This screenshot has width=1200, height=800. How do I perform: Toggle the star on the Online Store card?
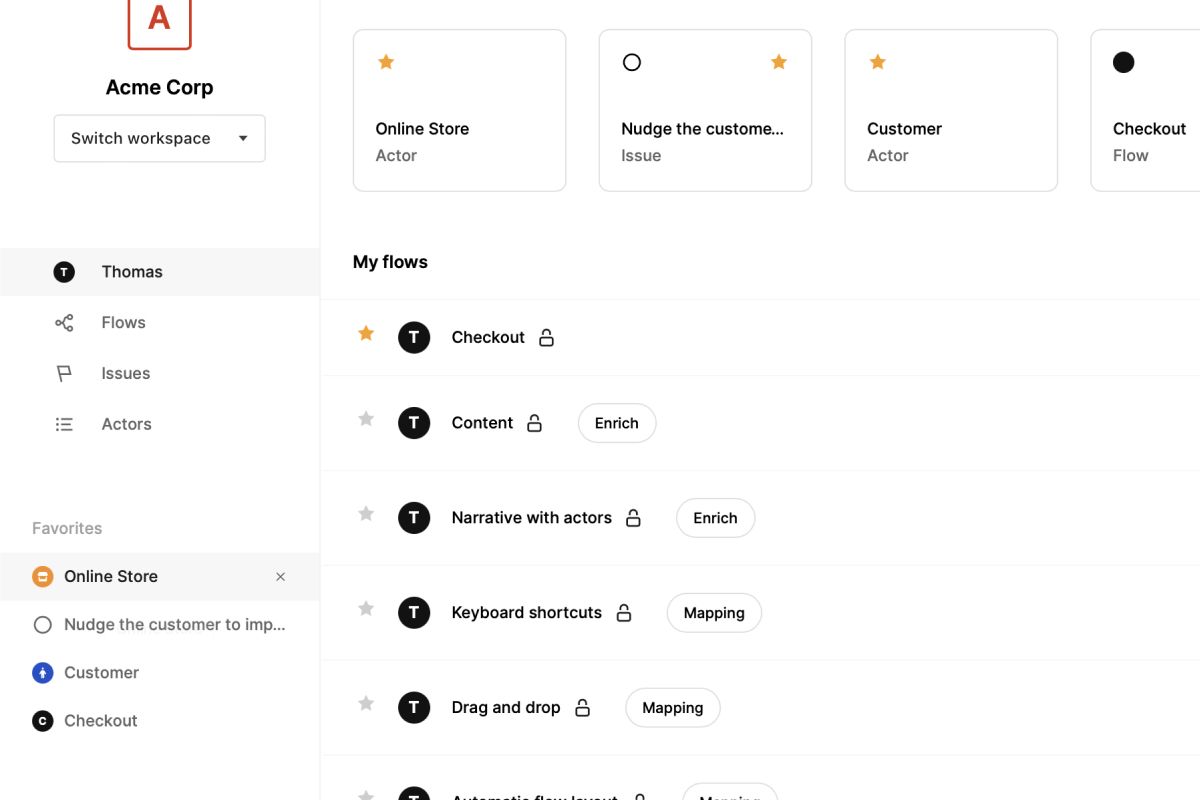[386, 62]
